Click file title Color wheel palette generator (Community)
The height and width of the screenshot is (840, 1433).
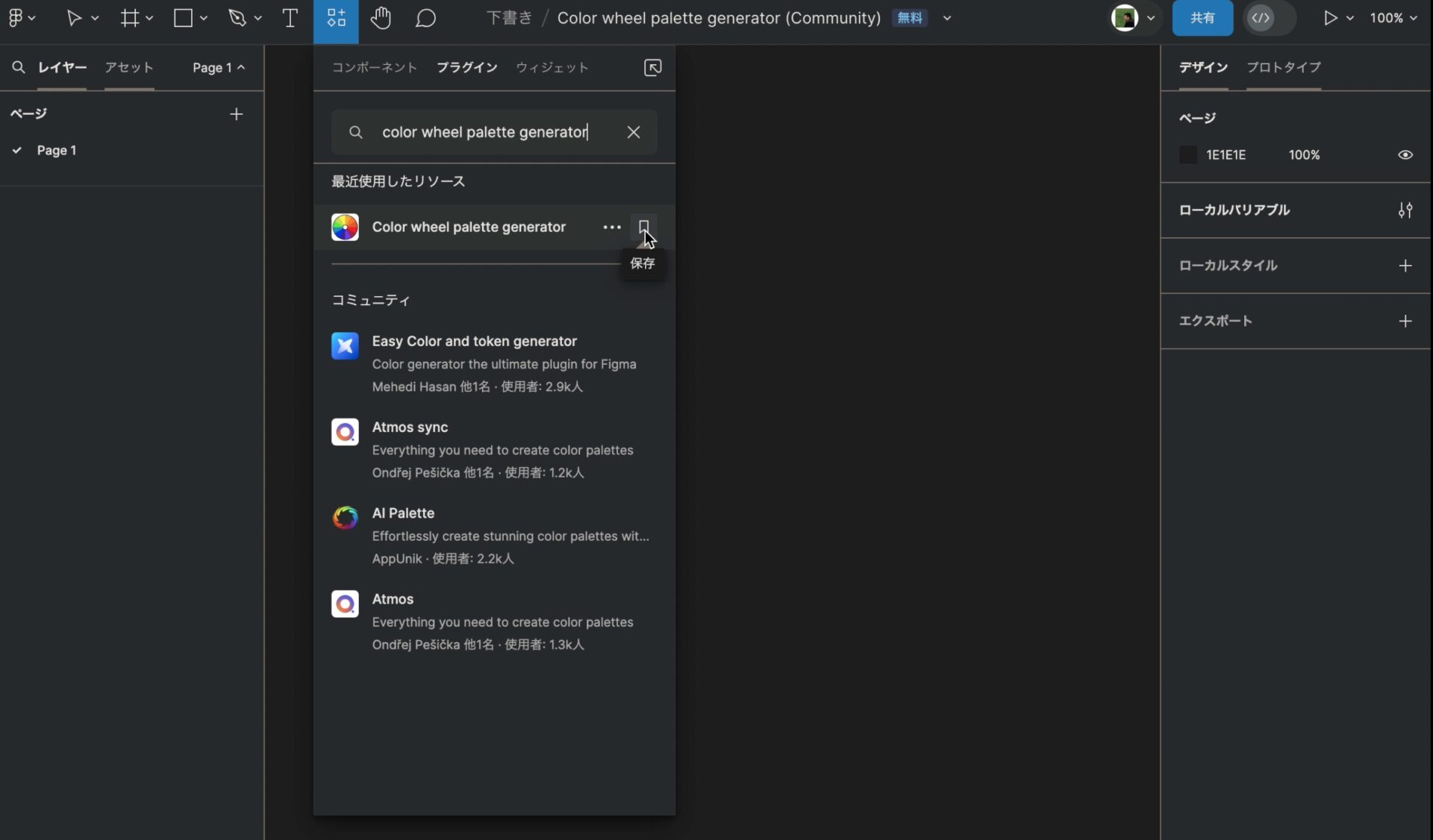coord(719,18)
